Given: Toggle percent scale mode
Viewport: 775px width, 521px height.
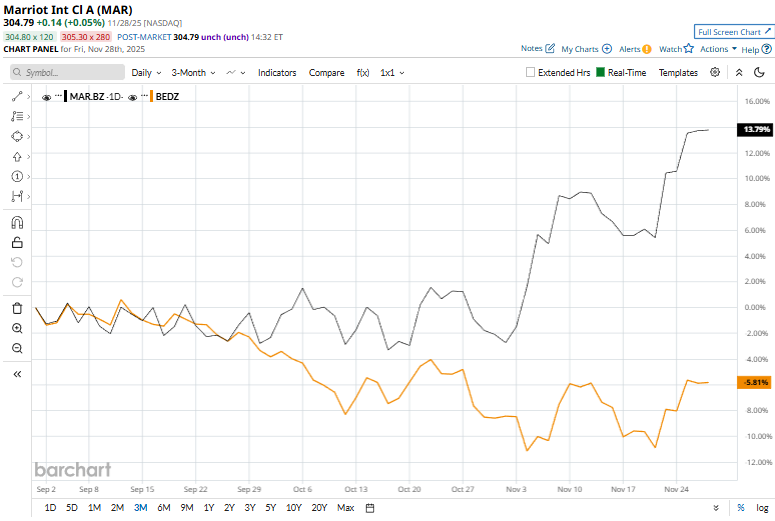Looking at the screenshot, I should tap(741, 508).
